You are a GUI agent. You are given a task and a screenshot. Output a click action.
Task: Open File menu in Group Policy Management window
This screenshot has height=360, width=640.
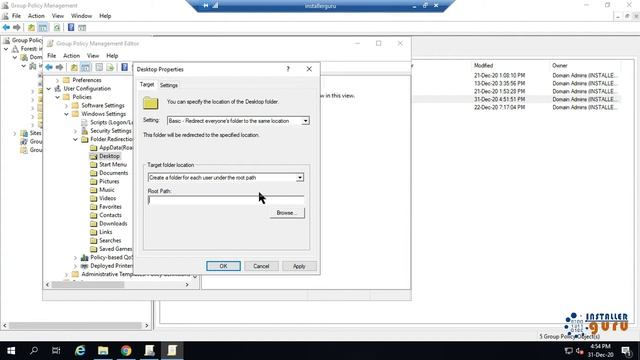coord(16,16)
